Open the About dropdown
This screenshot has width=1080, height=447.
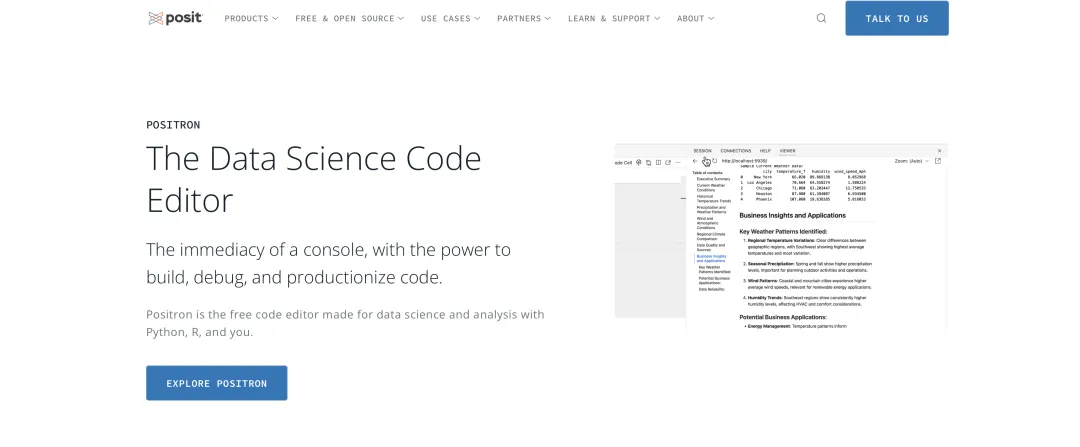coord(696,19)
